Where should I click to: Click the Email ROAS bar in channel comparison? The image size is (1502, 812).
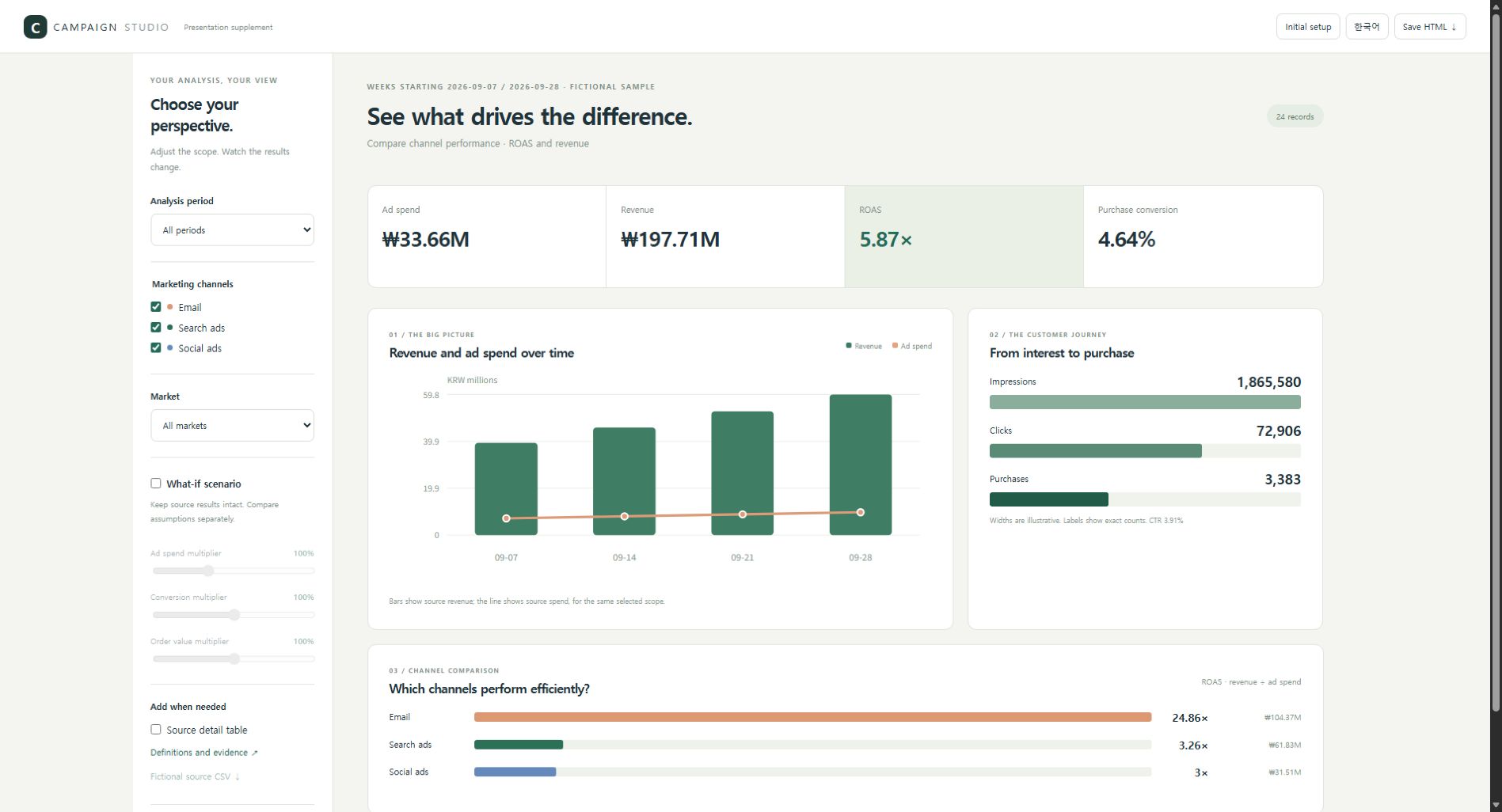click(x=812, y=717)
